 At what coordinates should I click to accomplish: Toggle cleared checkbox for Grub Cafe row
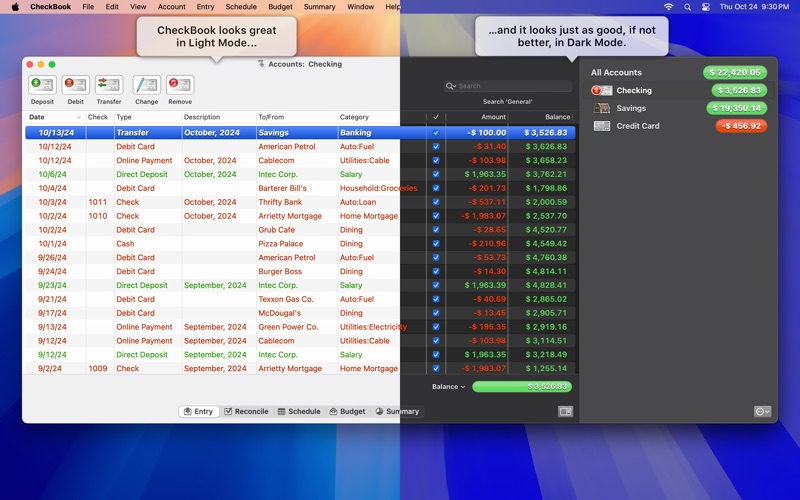click(436, 230)
